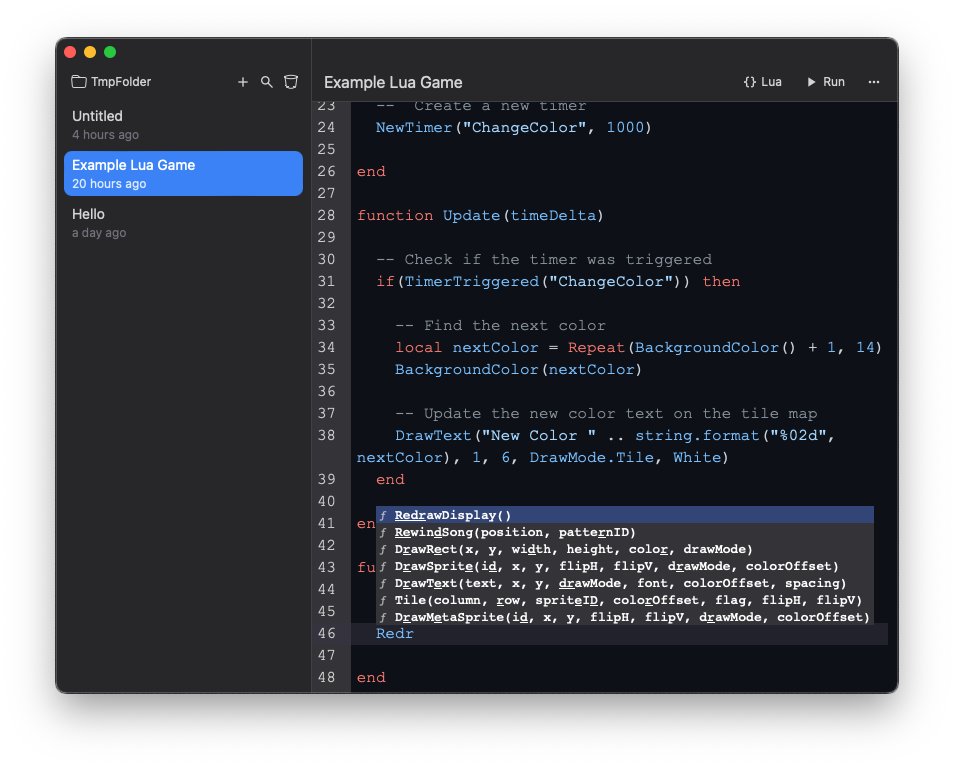The width and height of the screenshot is (954, 767).
Task: Open the Lua language selector
Action: tap(762, 82)
